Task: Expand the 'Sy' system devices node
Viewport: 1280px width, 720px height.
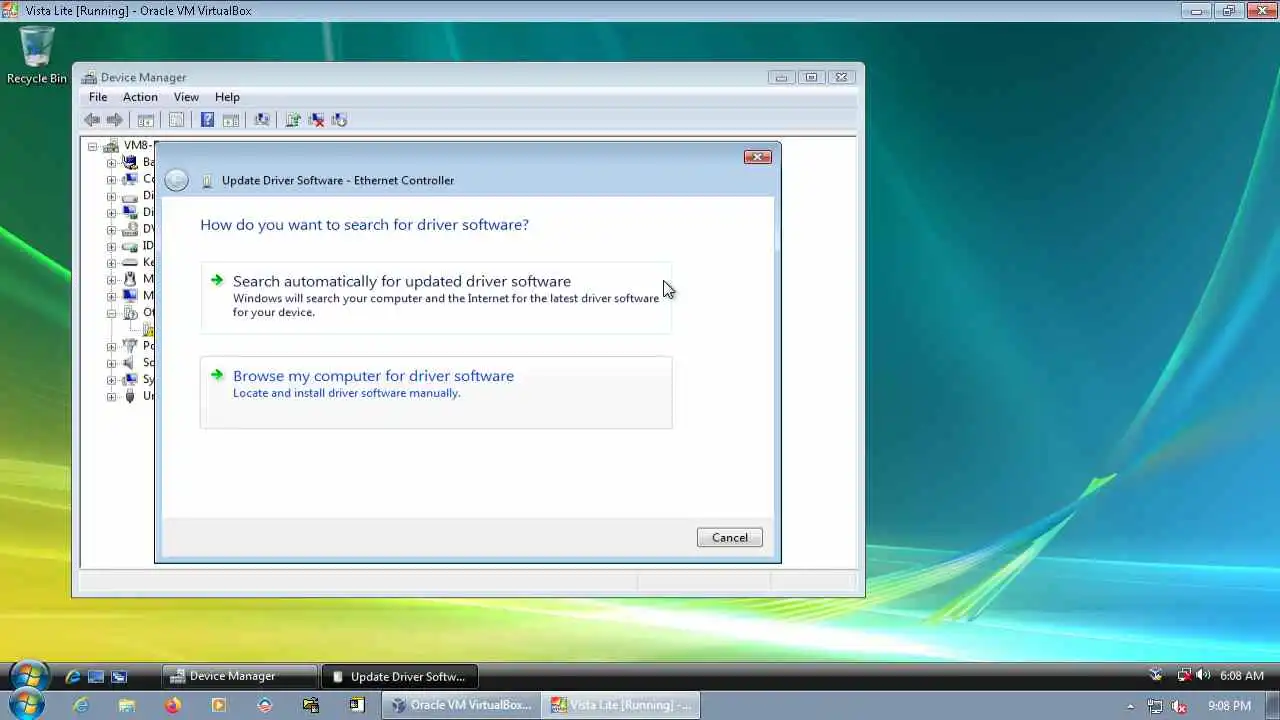Action: pyautogui.click(x=111, y=380)
